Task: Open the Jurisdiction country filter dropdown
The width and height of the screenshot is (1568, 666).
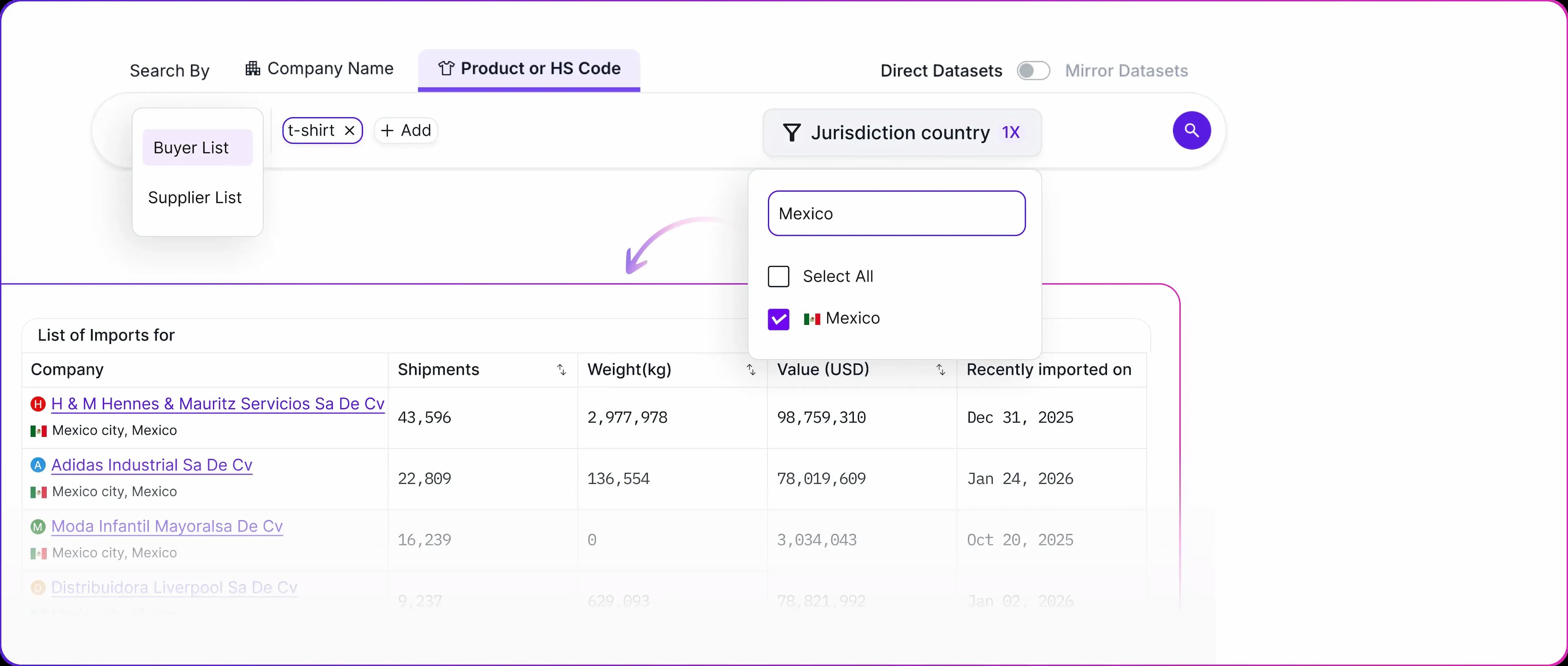Action: [901, 133]
